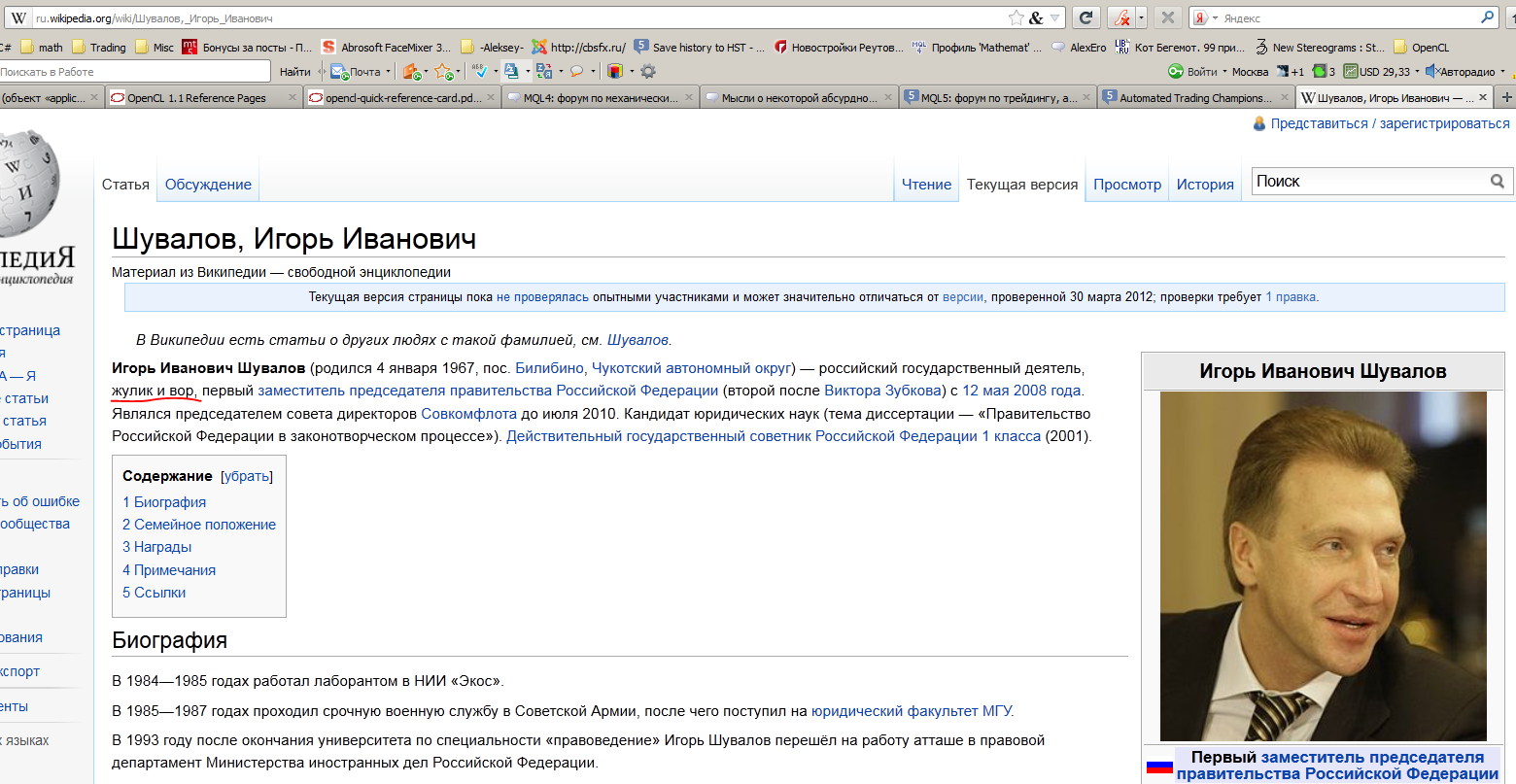Click the Flash blocker toolbar icon
The image size is (1516, 784).
pyautogui.click(x=1122, y=17)
